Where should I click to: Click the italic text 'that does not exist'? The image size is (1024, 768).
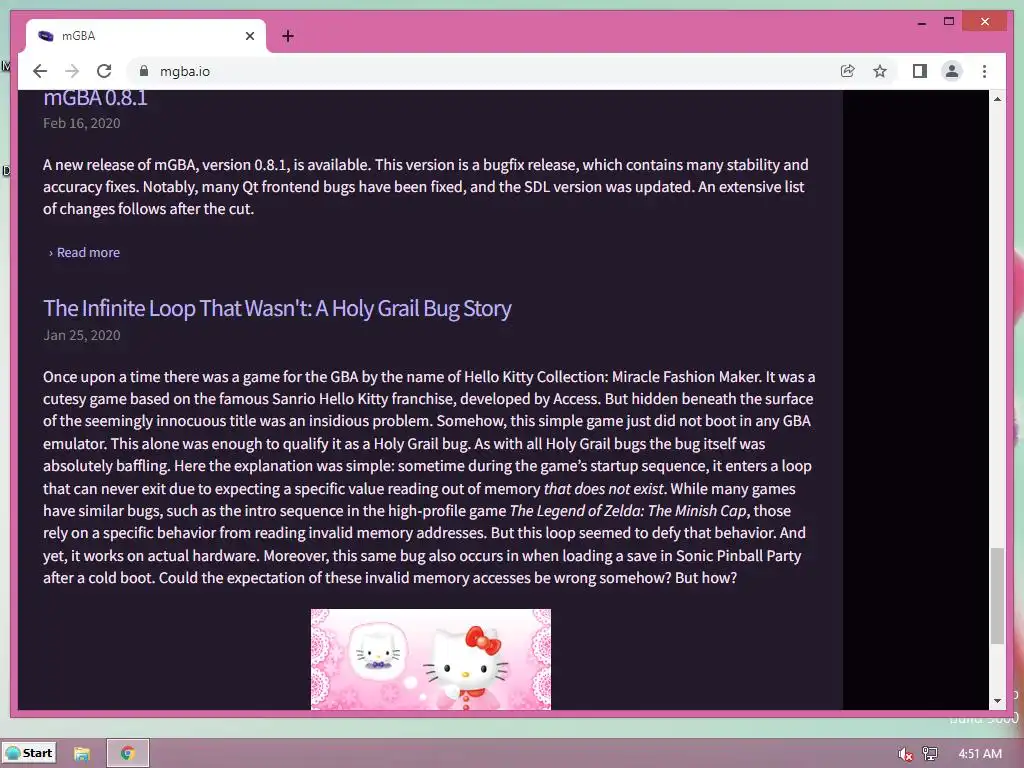(x=603, y=489)
